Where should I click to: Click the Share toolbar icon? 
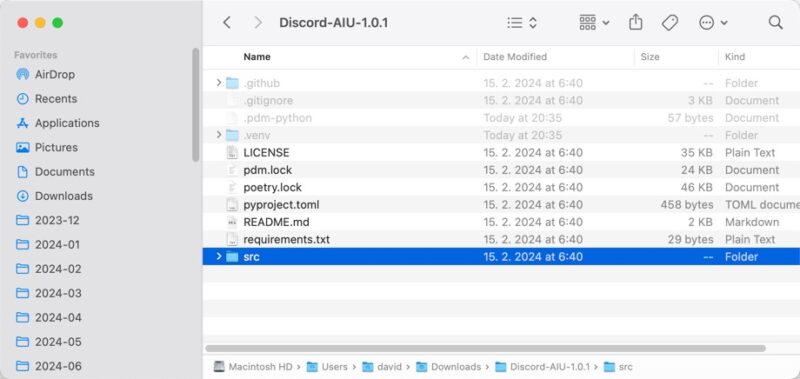pos(635,22)
